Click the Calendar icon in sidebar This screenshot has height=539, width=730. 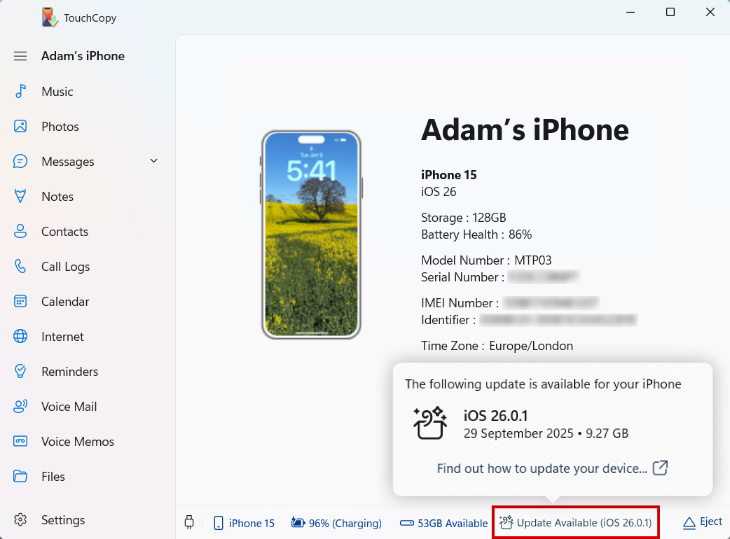click(20, 301)
